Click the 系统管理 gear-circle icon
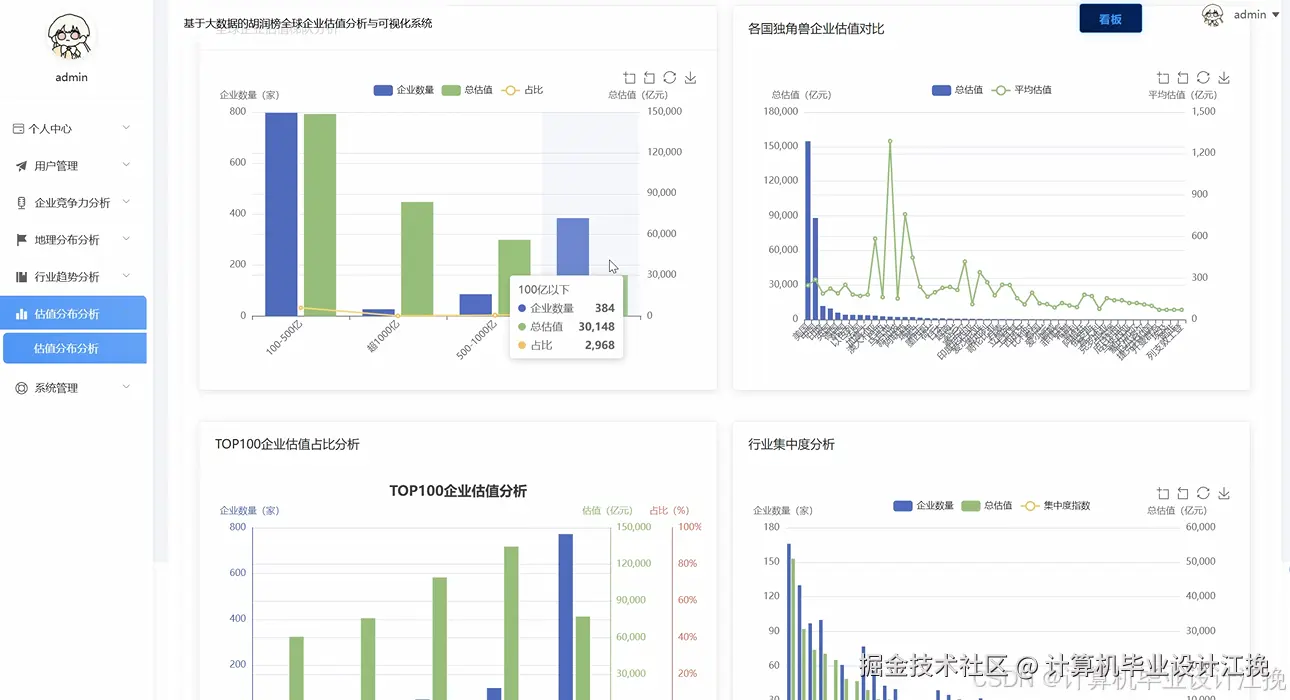Viewport: 1290px width, 700px height. [x=21, y=388]
